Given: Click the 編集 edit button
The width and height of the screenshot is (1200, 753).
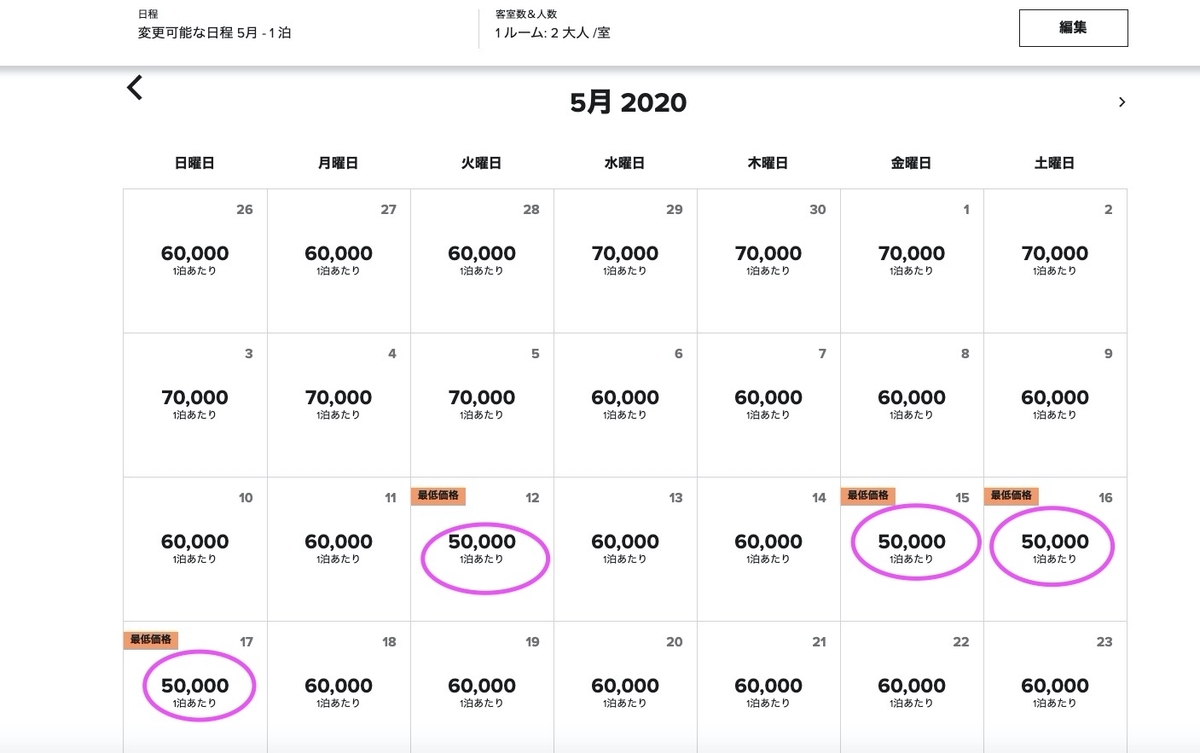Looking at the screenshot, I should [1073, 28].
